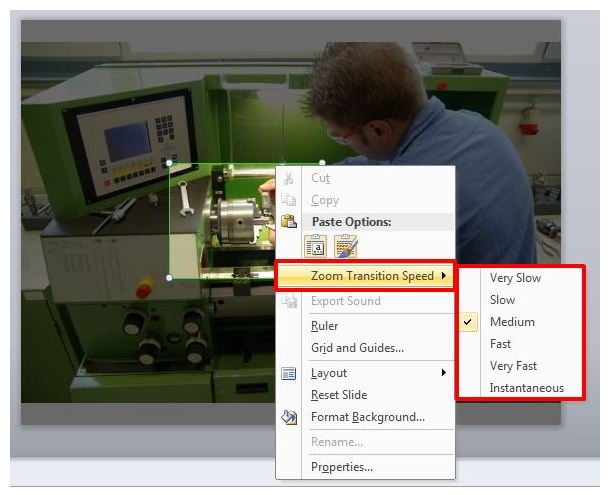Viewport: 609px width, 495px height.
Task: Click the Paste Options clipboard icon
Action: click(x=289, y=221)
